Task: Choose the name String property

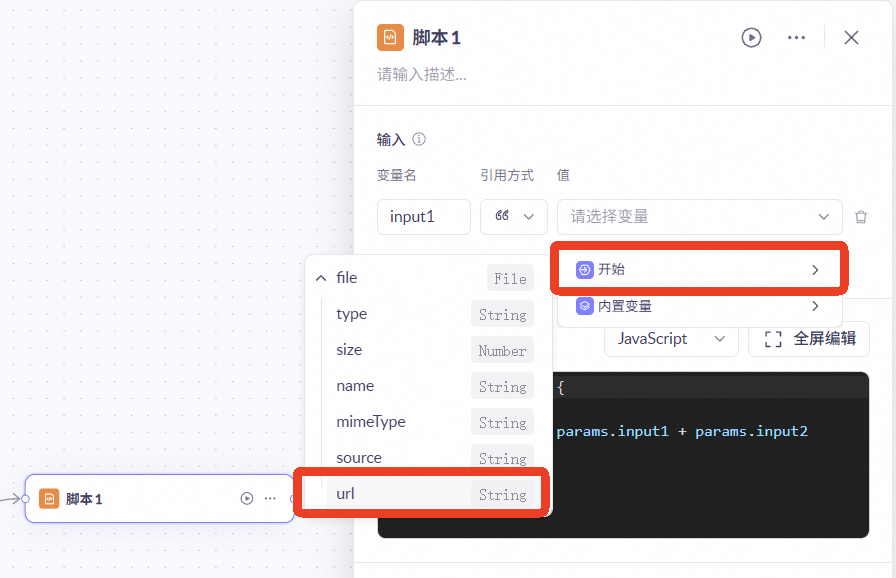Action: (431, 386)
